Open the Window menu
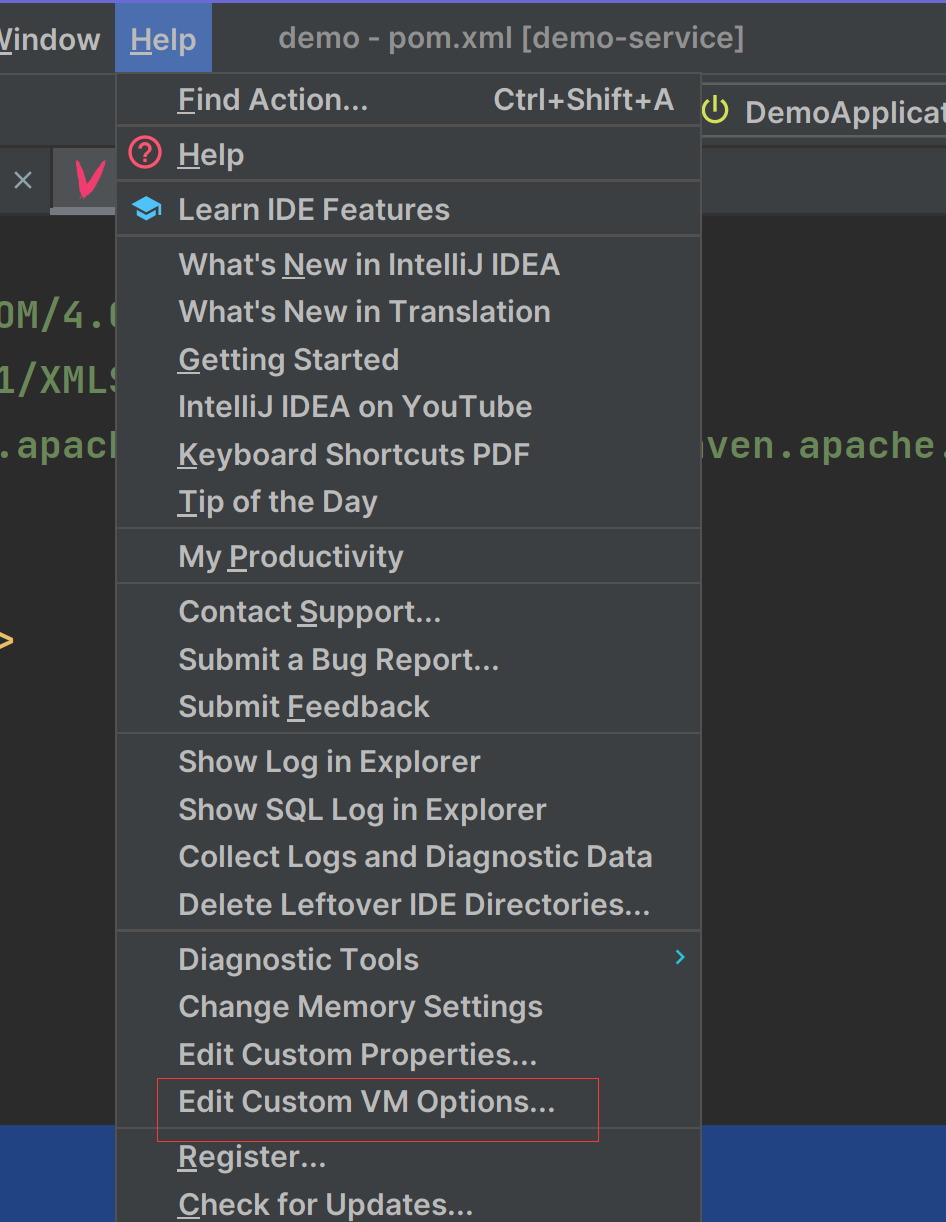The image size is (946, 1222). [x=50, y=40]
